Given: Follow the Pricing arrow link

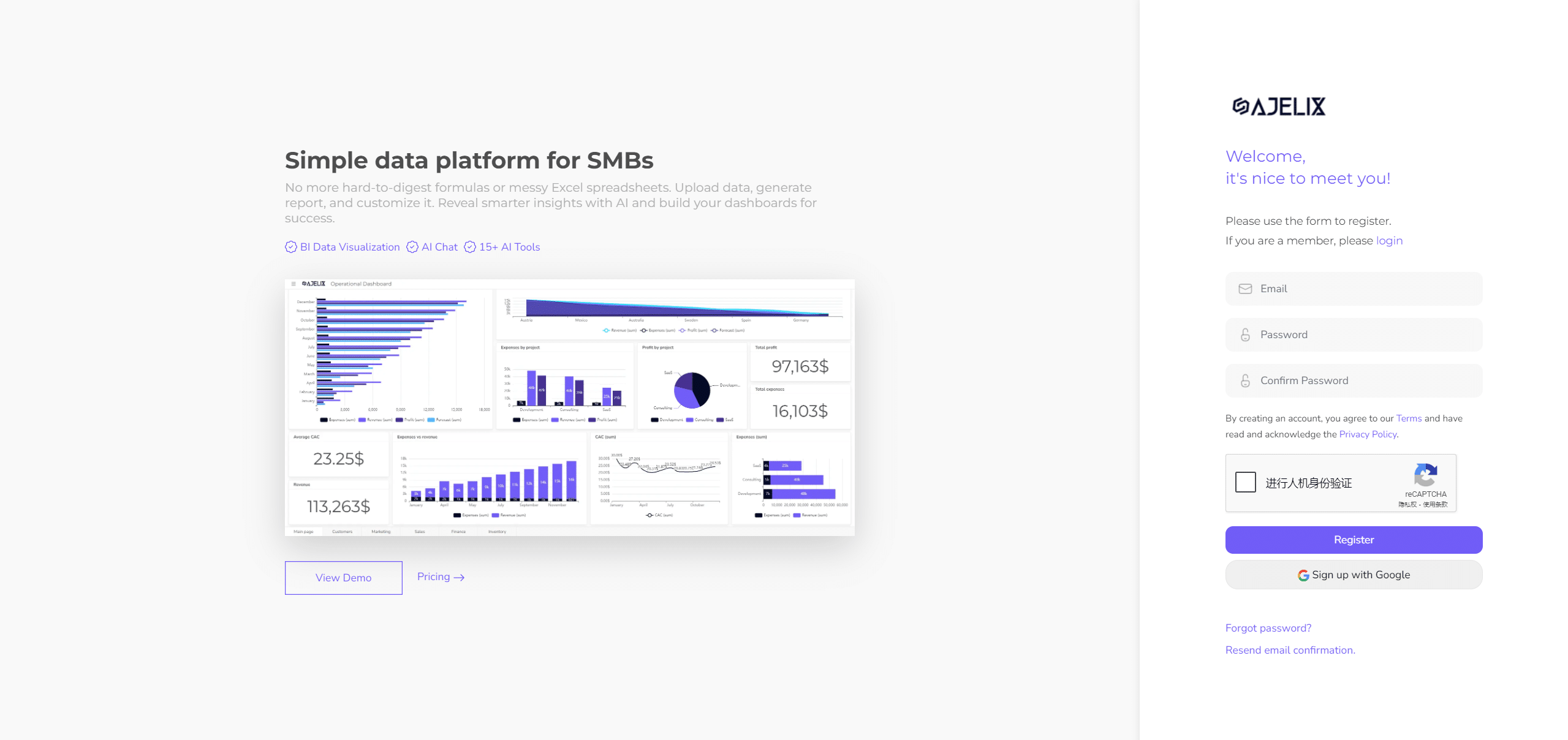Looking at the screenshot, I should [441, 577].
